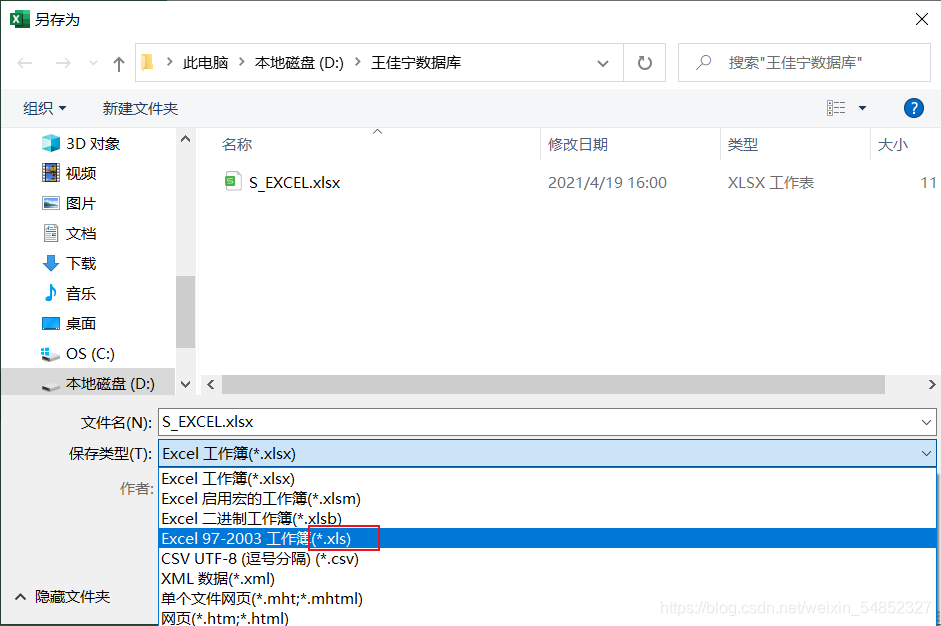Choose 单个文件网页(*.mht;*.mhtml) option

coord(547,598)
